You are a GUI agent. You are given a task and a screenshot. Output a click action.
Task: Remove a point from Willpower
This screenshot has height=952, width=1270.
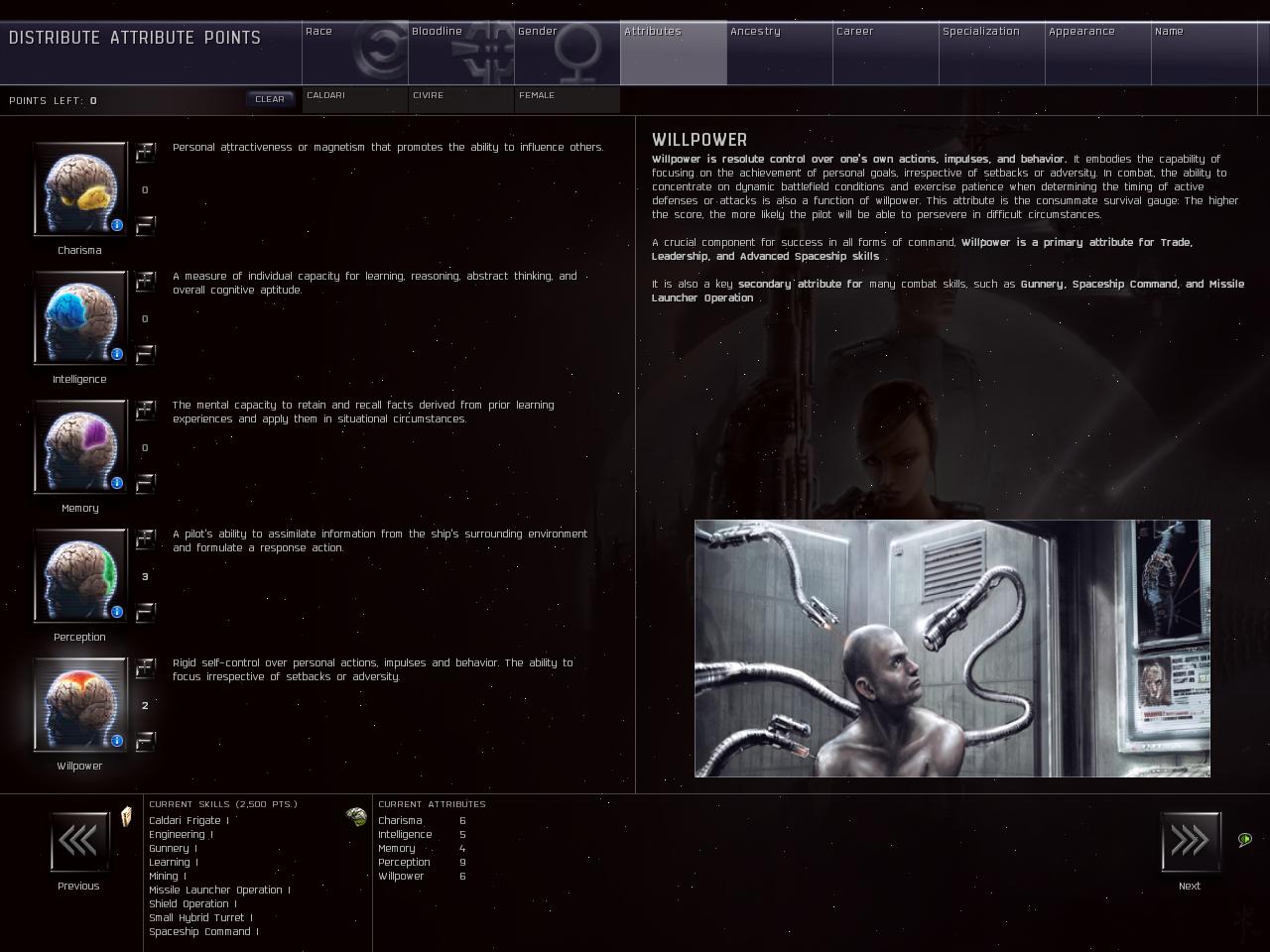(x=146, y=742)
